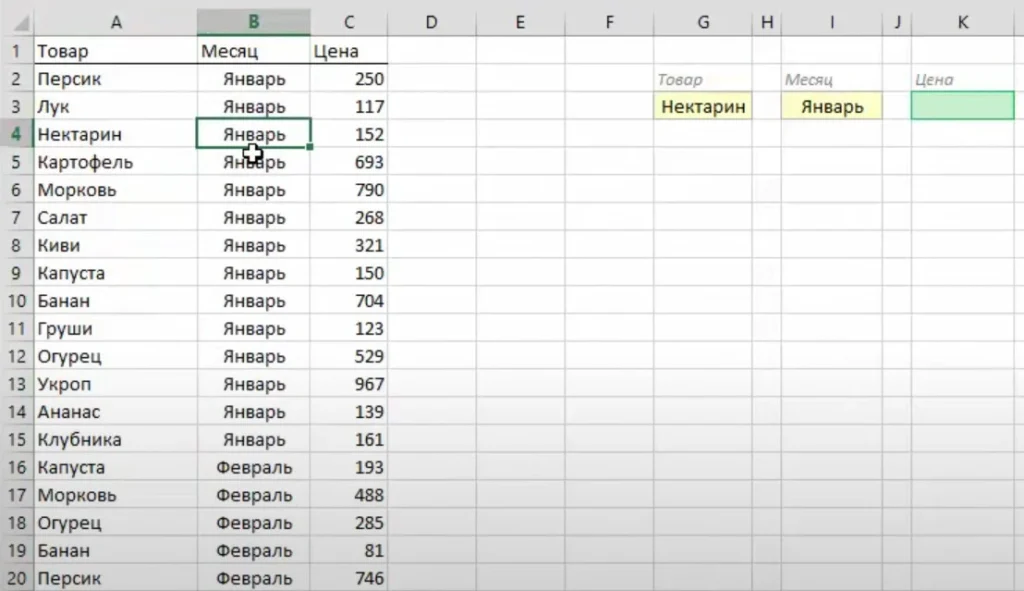Click the Цена header cell in C1
The width and height of the screenshot is (1024, 591).
click(x=348, y=51)
